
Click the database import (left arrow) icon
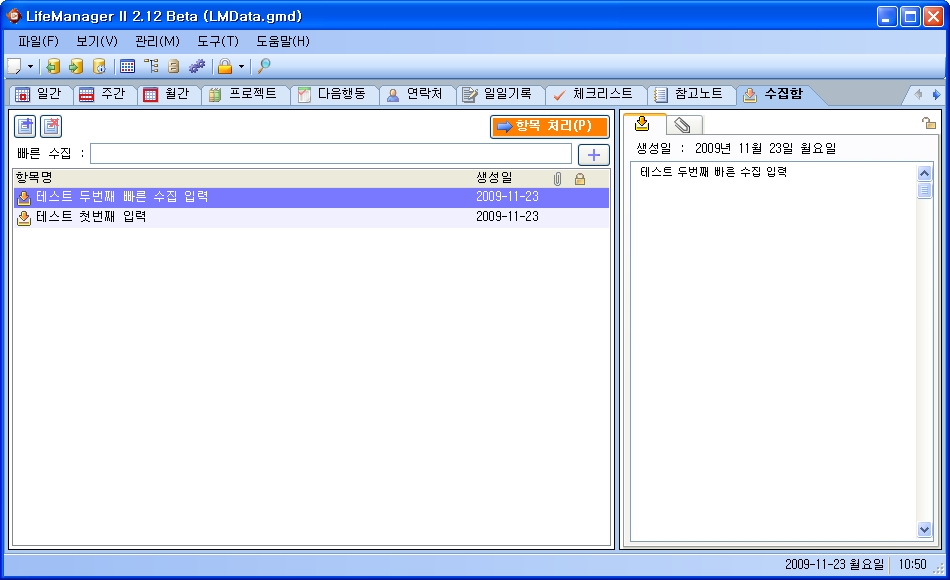53,66
